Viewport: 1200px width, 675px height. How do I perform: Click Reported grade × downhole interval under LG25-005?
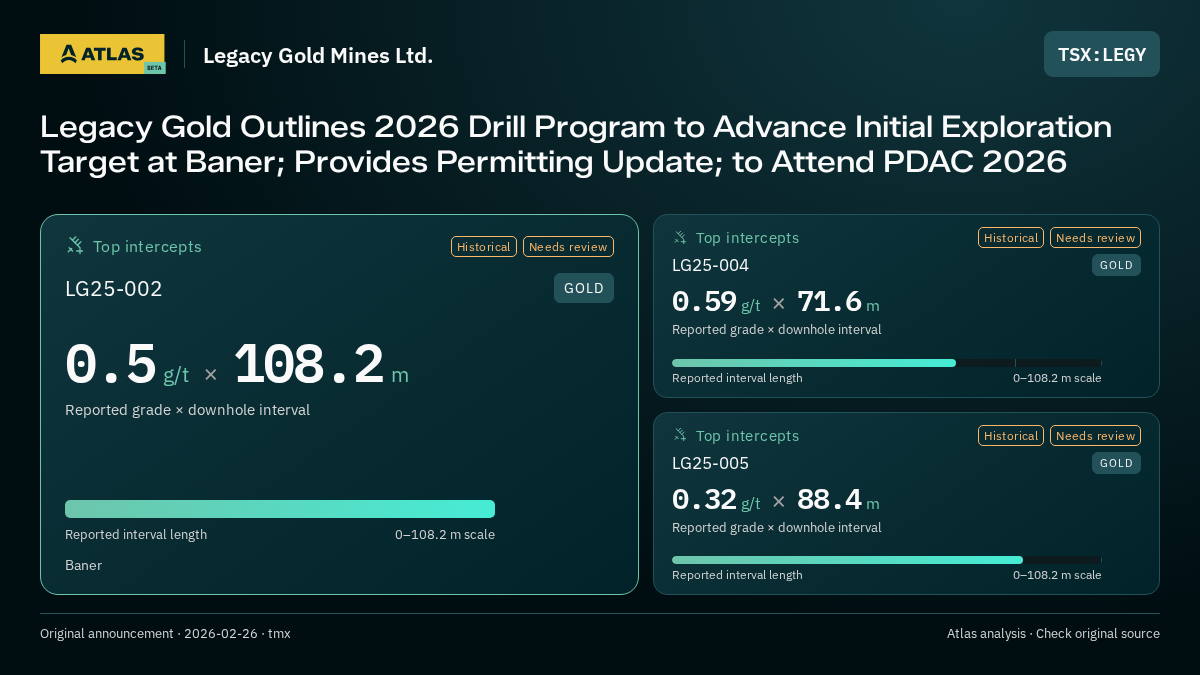[776, 528]
